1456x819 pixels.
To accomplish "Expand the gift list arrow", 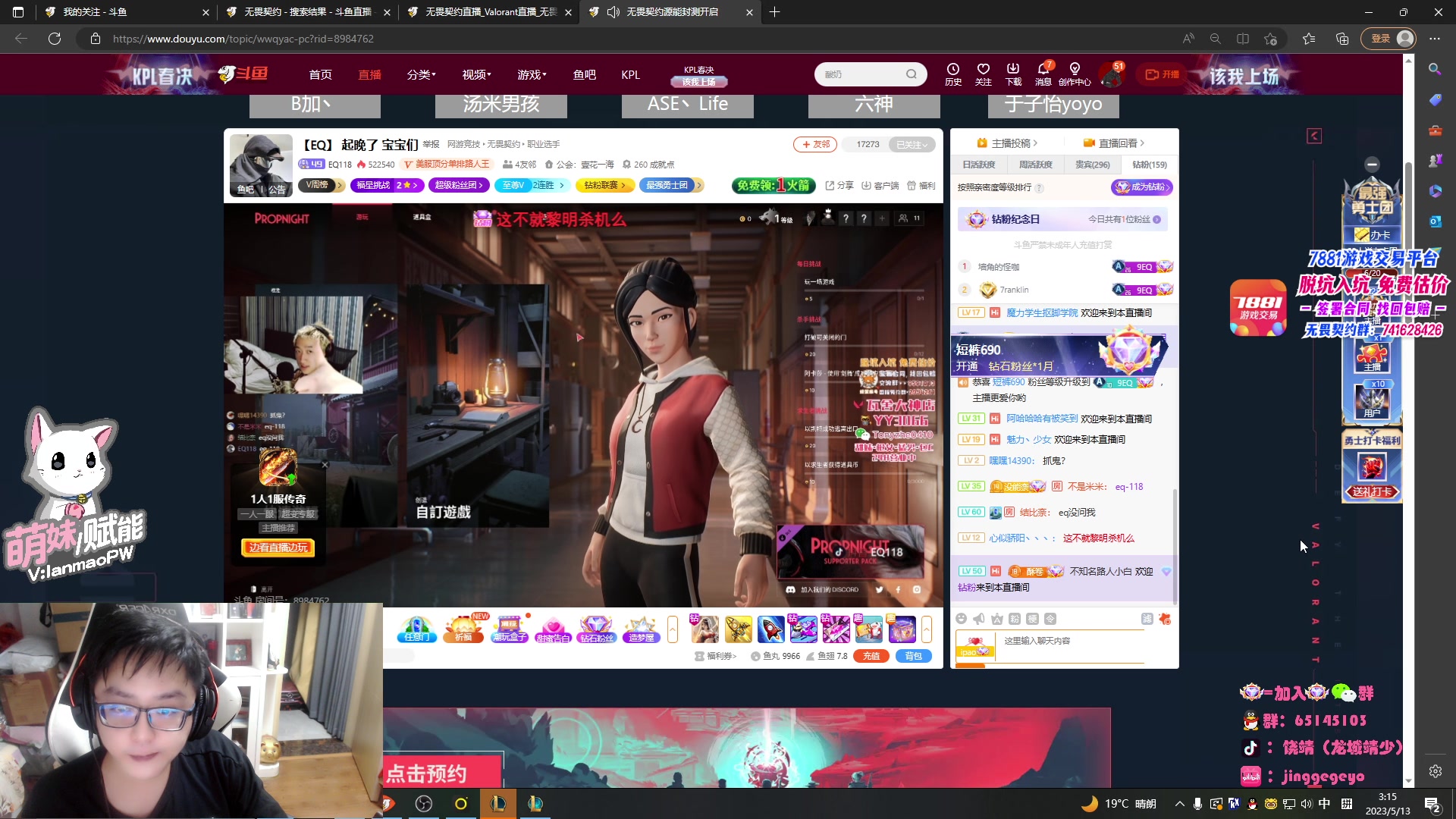I will click(927, 629).
